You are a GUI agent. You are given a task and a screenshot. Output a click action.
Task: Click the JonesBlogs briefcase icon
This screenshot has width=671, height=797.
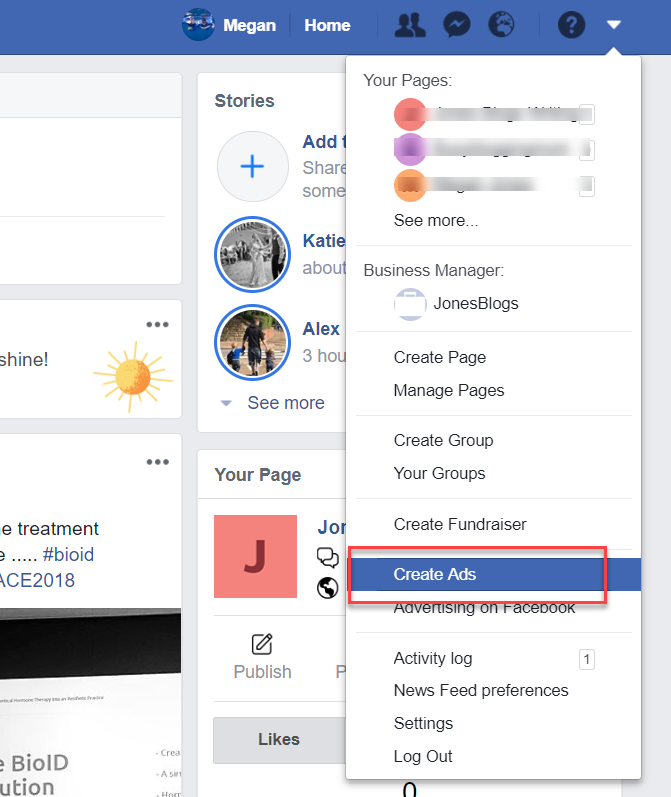pos(410,304)
